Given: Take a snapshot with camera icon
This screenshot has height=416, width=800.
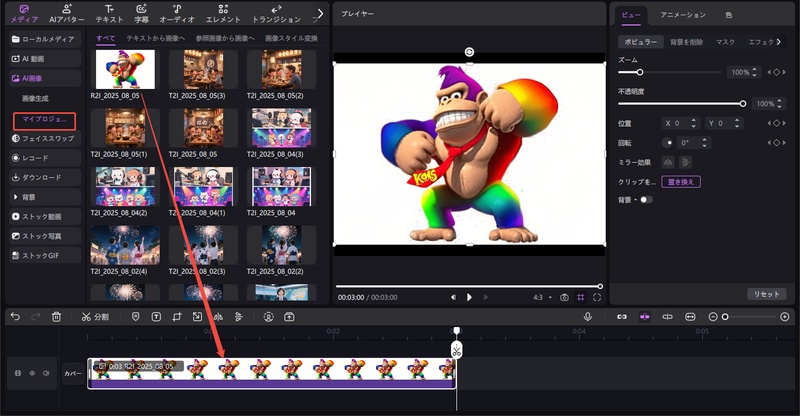Looking at the screenshot, I should [564, 297].
